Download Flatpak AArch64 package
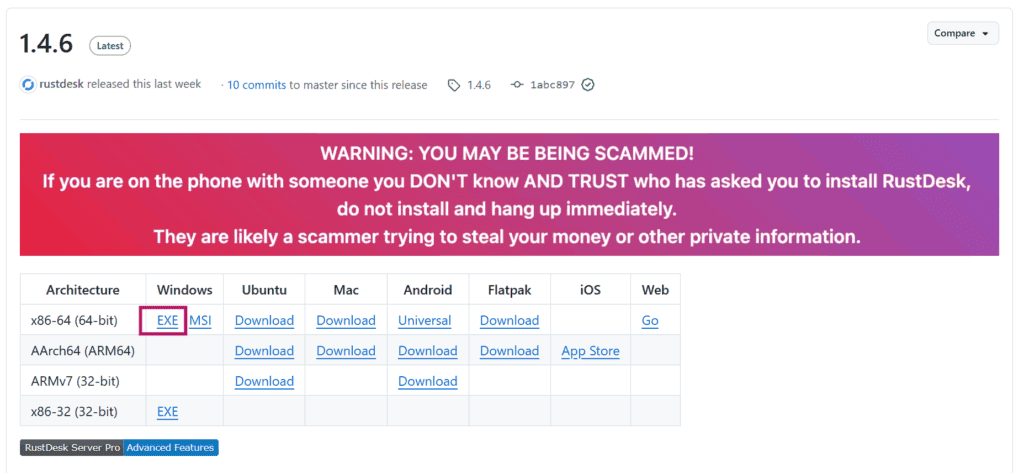This screenshot has height=473, width=1024. (x=509, y=351)
